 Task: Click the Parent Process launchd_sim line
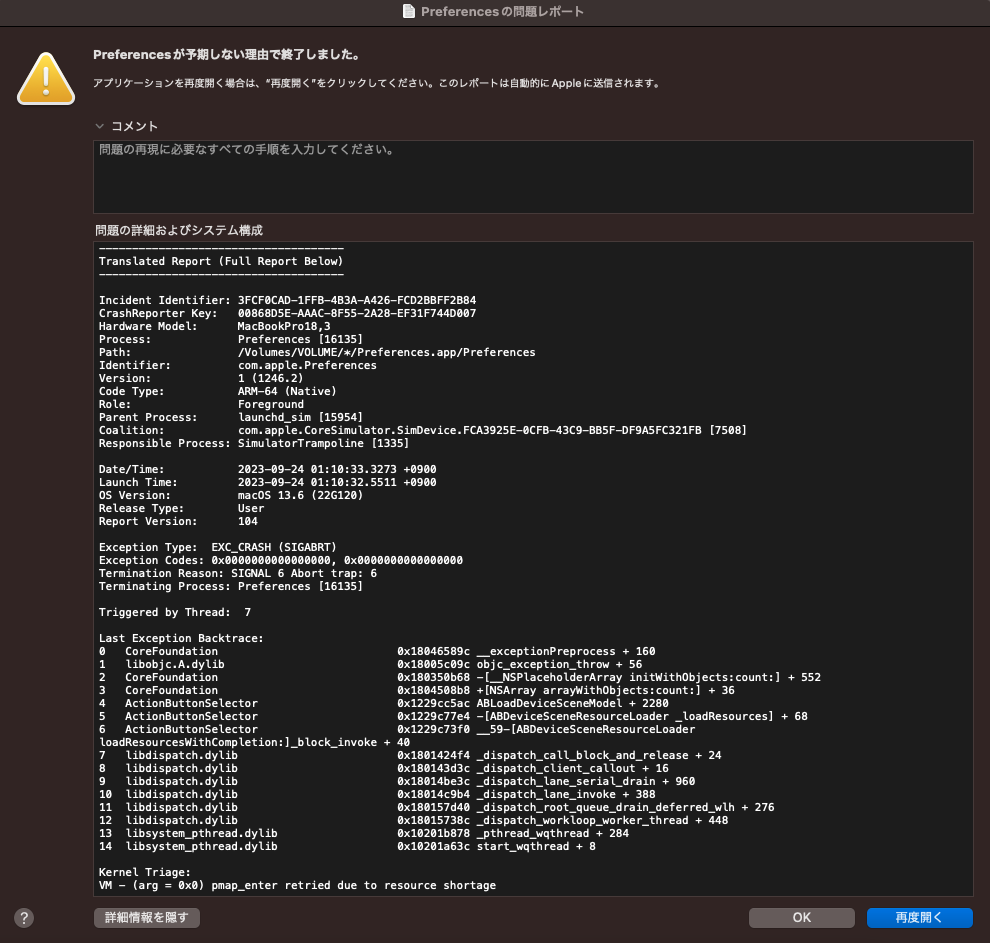click(231, 417)
